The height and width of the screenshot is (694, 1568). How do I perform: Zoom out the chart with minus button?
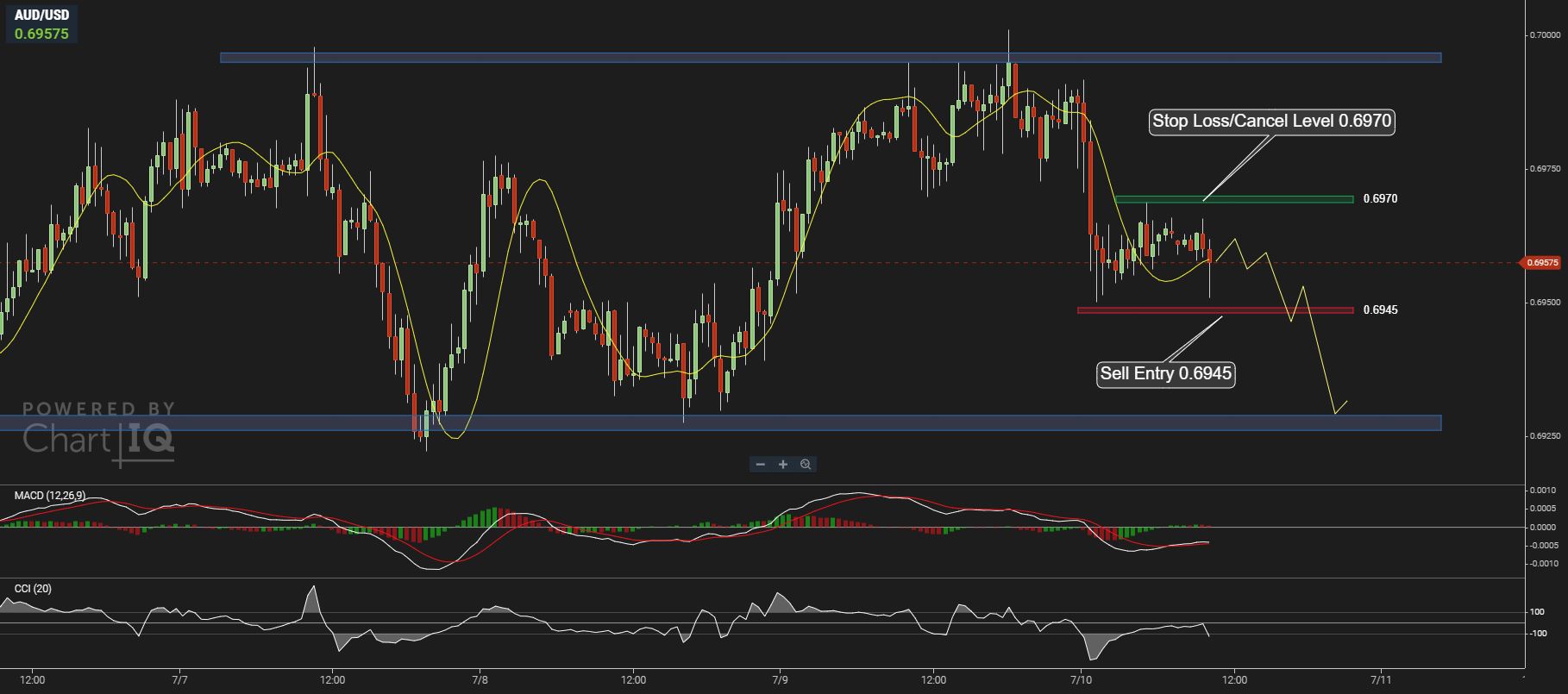point(760,465)
